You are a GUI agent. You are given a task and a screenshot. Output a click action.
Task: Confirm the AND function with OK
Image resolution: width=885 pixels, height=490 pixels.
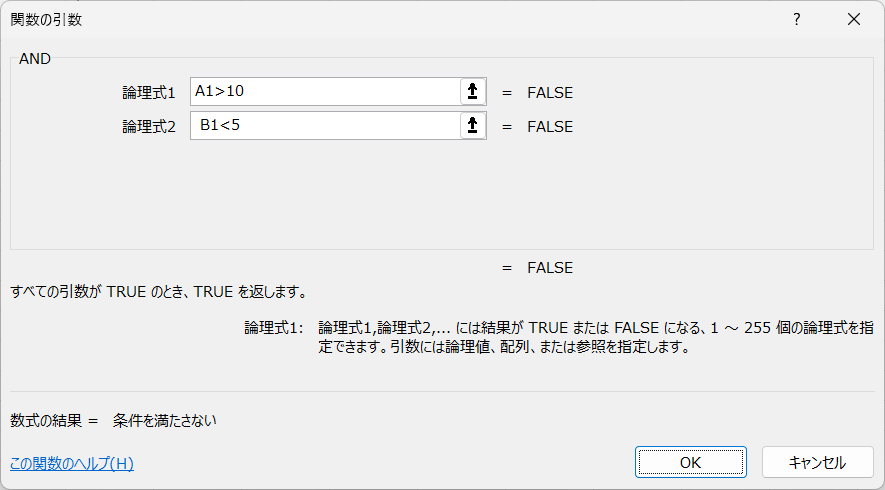coord(690,462)
